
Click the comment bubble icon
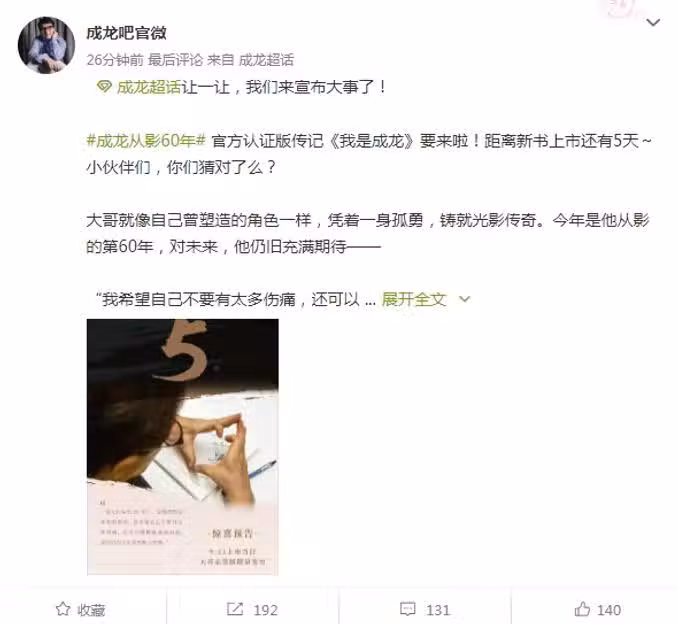407,609
